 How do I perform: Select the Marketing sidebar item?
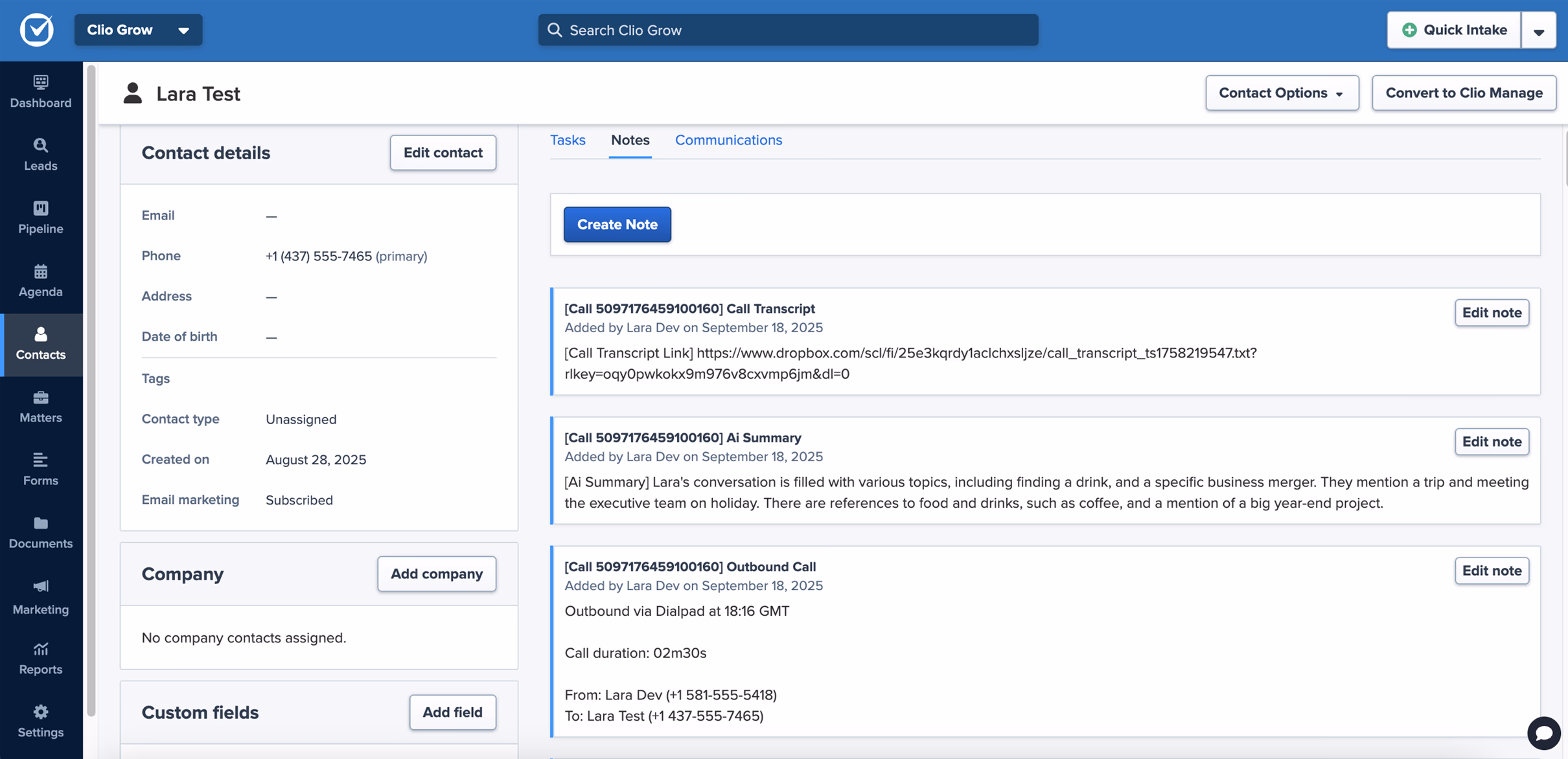pyautogui.click(x=40, y=596)
